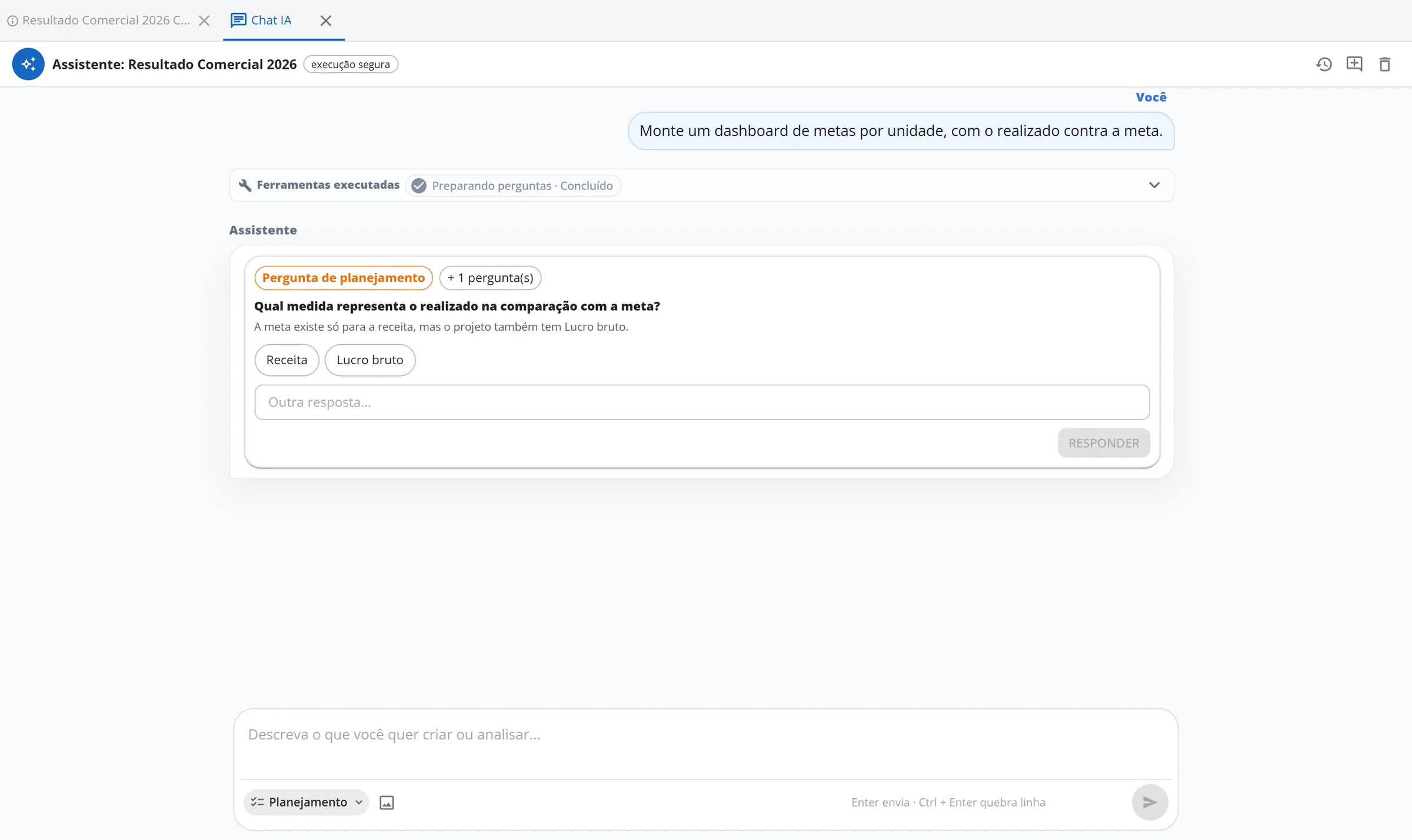Click the RESPONDER button
This screenshot has width=1412, height=840.
tap(1104, 443)
